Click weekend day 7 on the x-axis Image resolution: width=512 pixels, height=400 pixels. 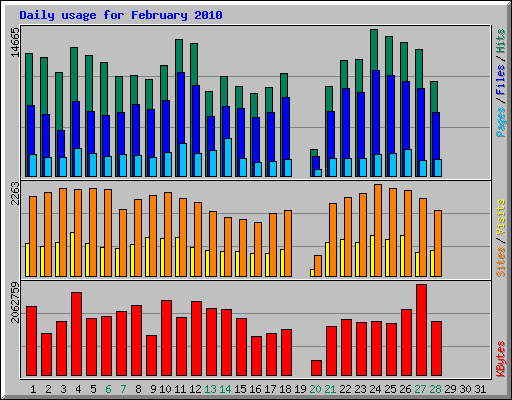coord(123,389)
